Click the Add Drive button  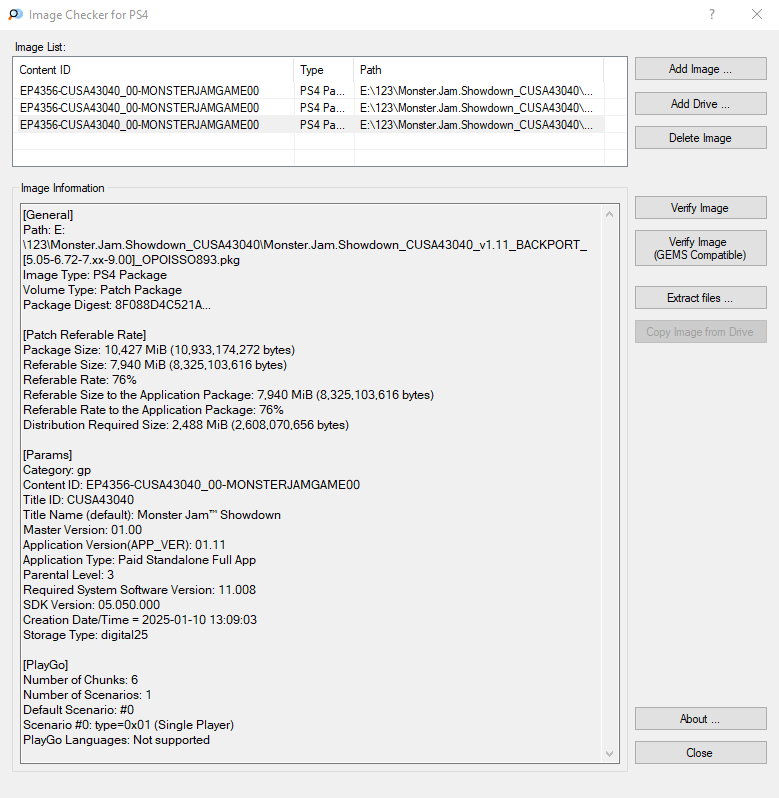coord(700,104)
